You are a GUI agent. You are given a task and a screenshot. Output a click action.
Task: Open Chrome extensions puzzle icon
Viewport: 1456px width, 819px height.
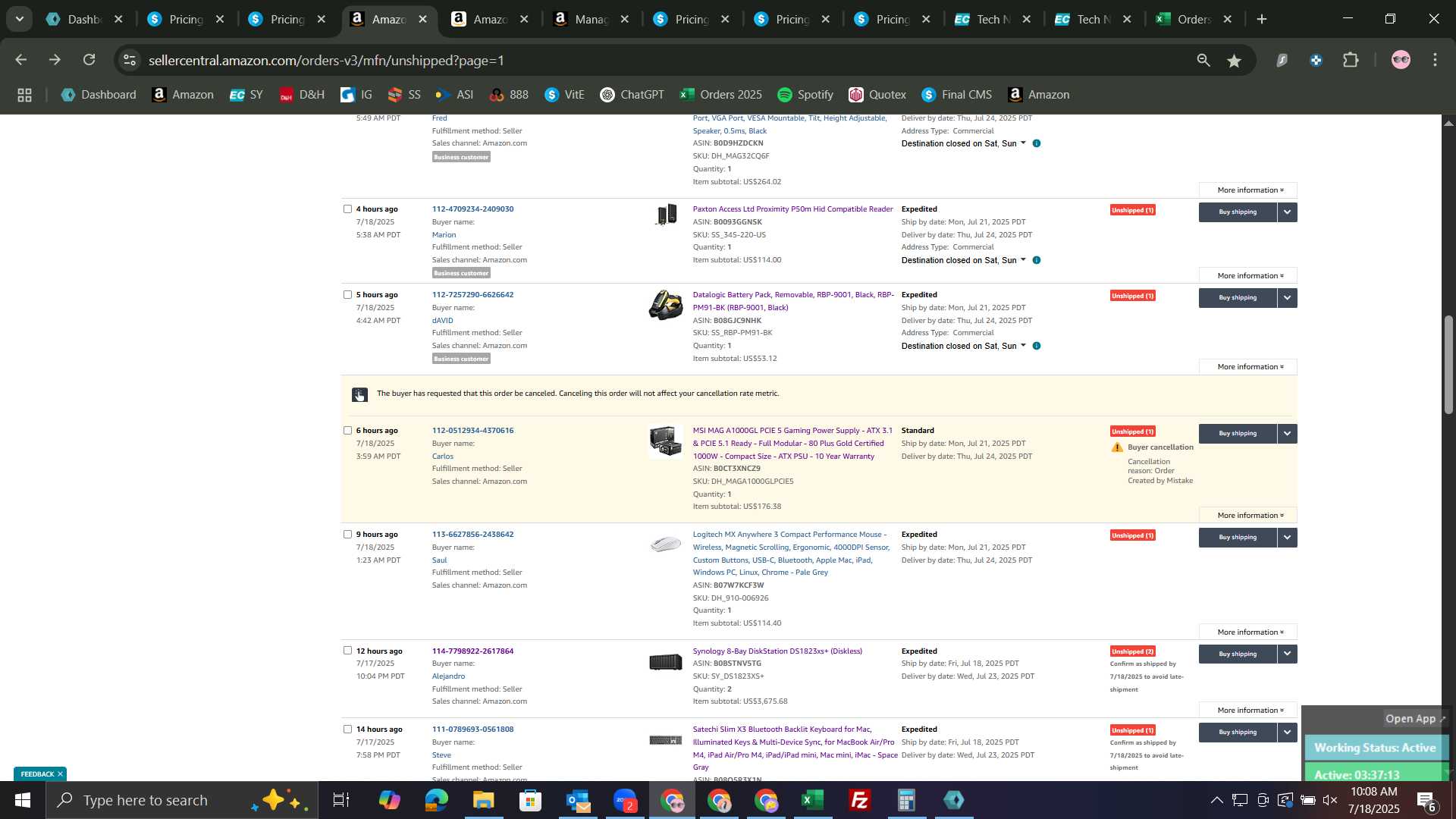(1351, 61)
